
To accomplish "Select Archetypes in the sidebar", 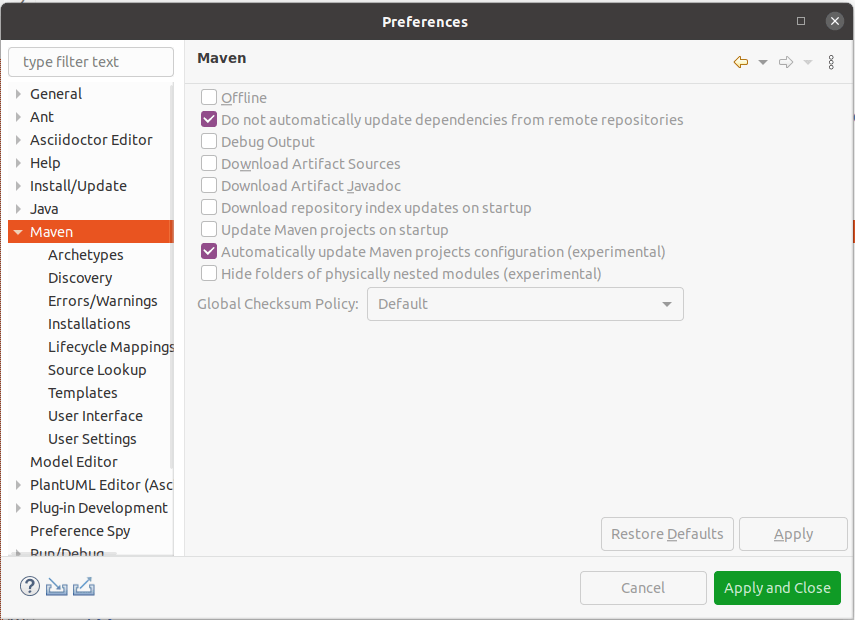I will point(82,254).
